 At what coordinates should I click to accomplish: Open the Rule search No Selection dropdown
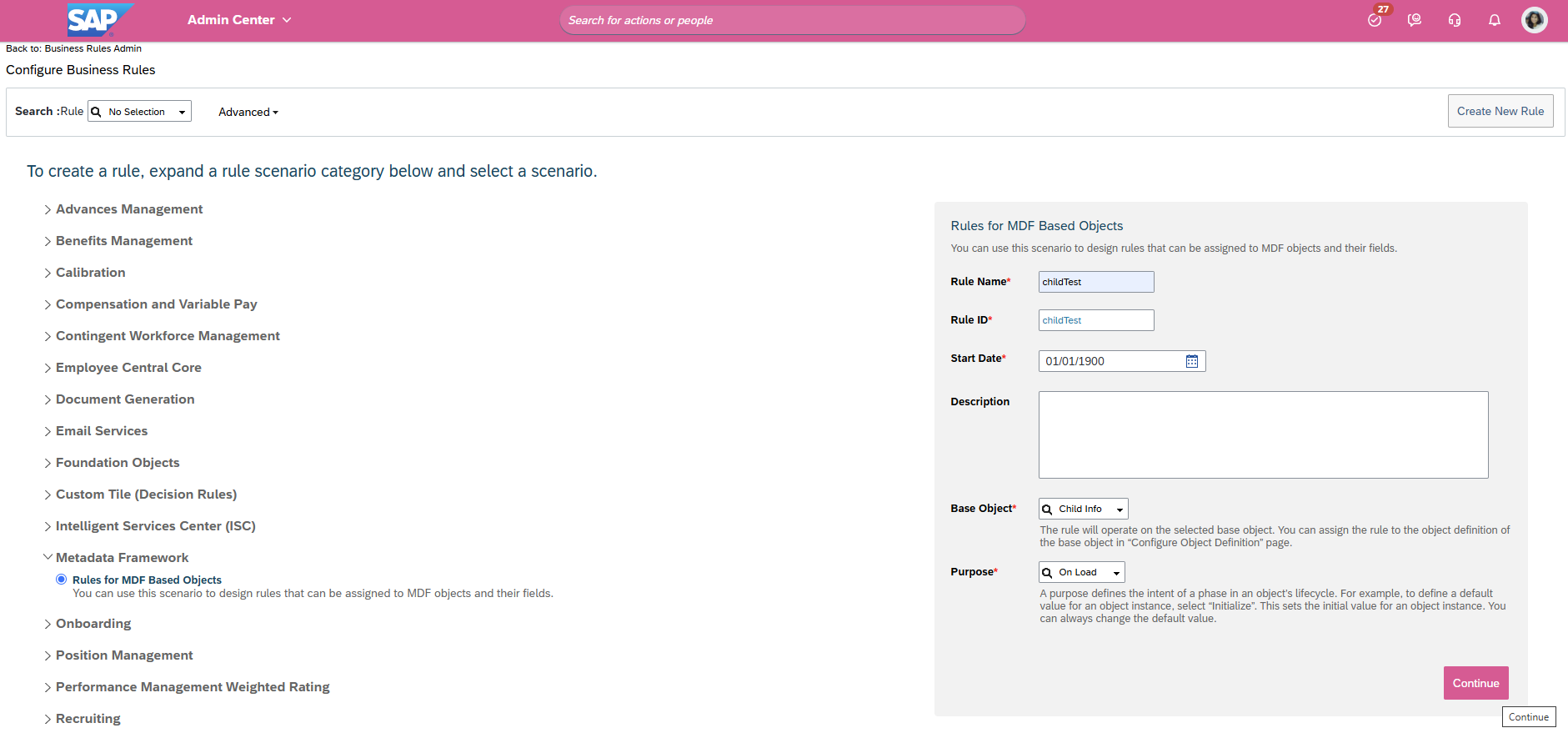(x=140, y=112)
